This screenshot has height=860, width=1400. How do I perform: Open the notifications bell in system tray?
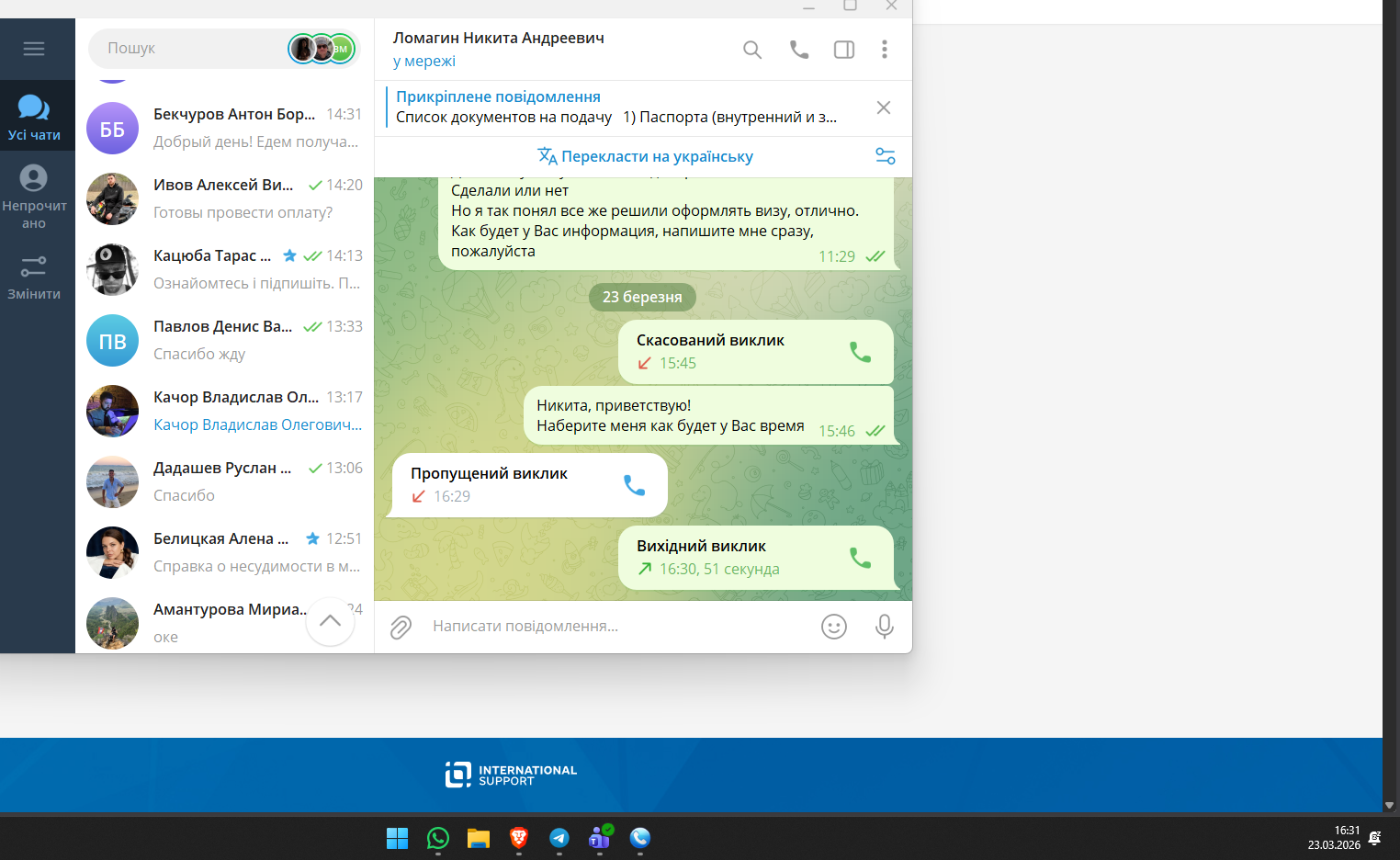click(1375, 838)
